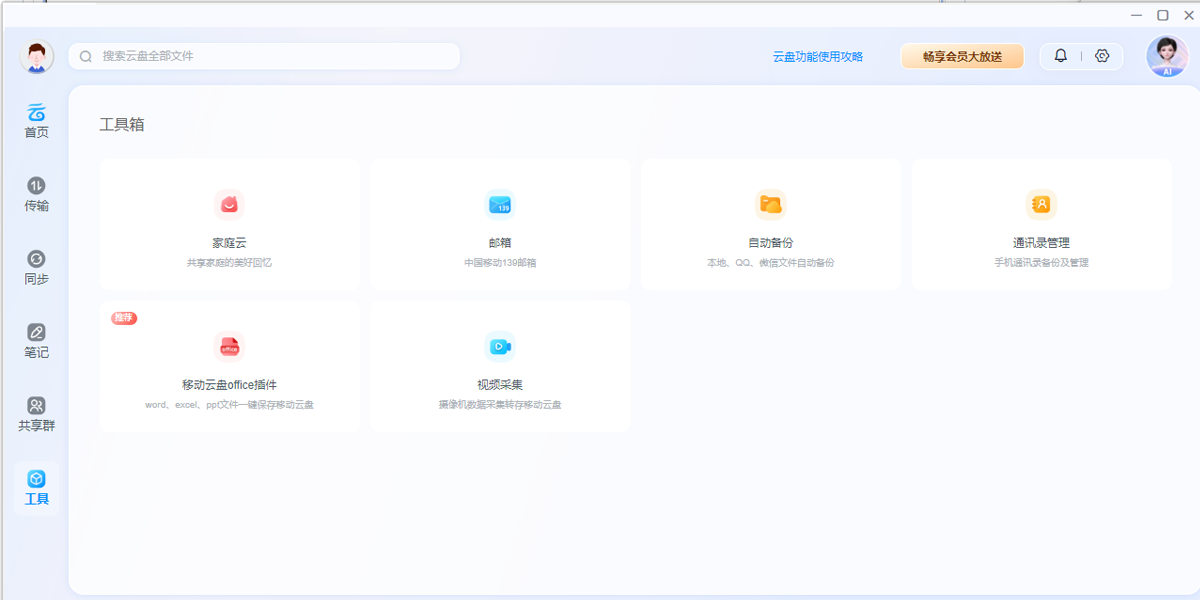Viewport: 1200px width, 600px height.
Task: Open the 同步 sync tab
Action: pos(37,268)
